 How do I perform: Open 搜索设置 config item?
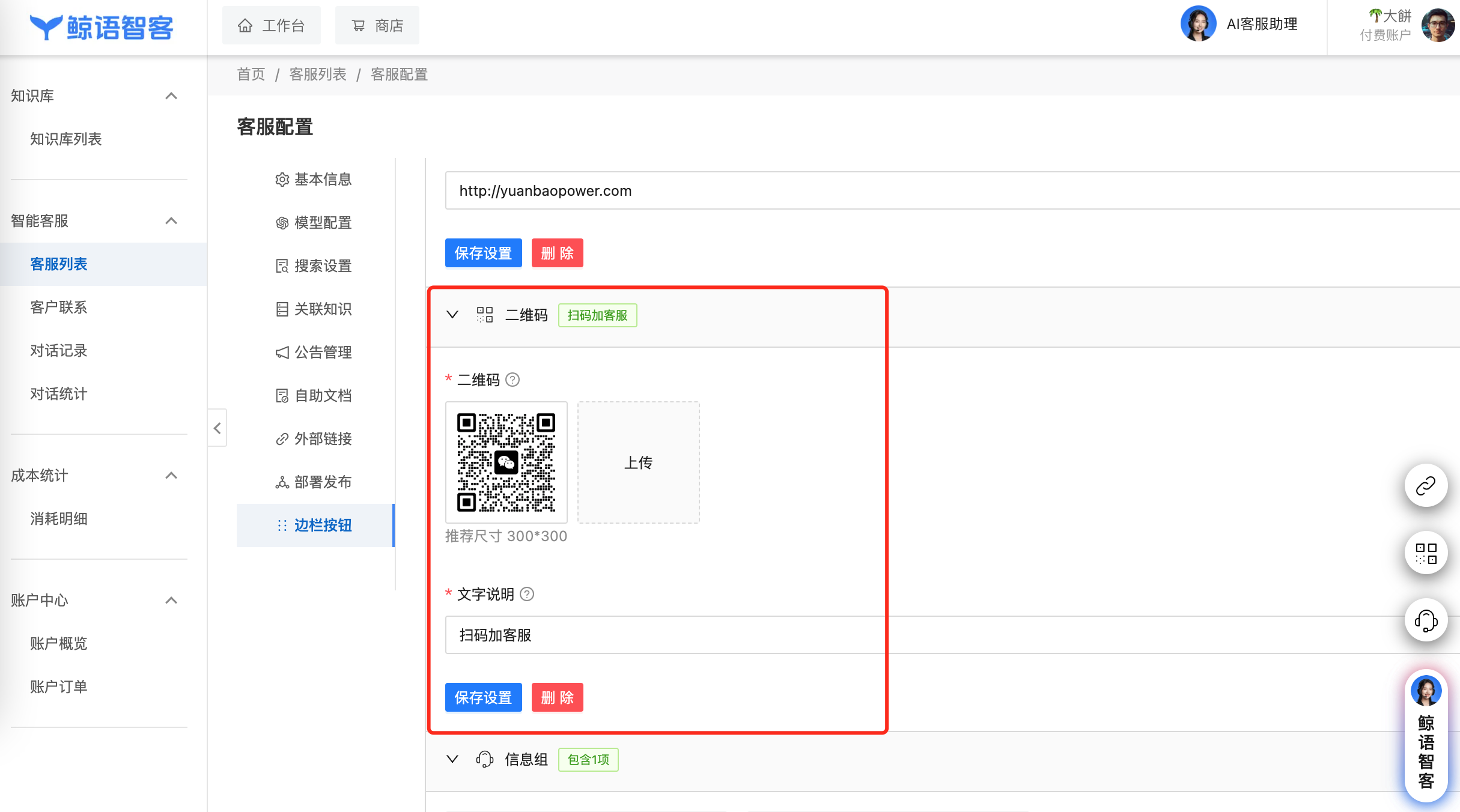314,266
